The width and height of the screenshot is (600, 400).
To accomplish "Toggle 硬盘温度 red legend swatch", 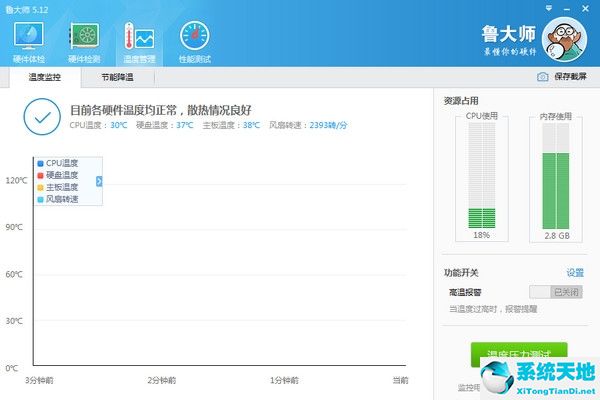I will click(40, 175).
